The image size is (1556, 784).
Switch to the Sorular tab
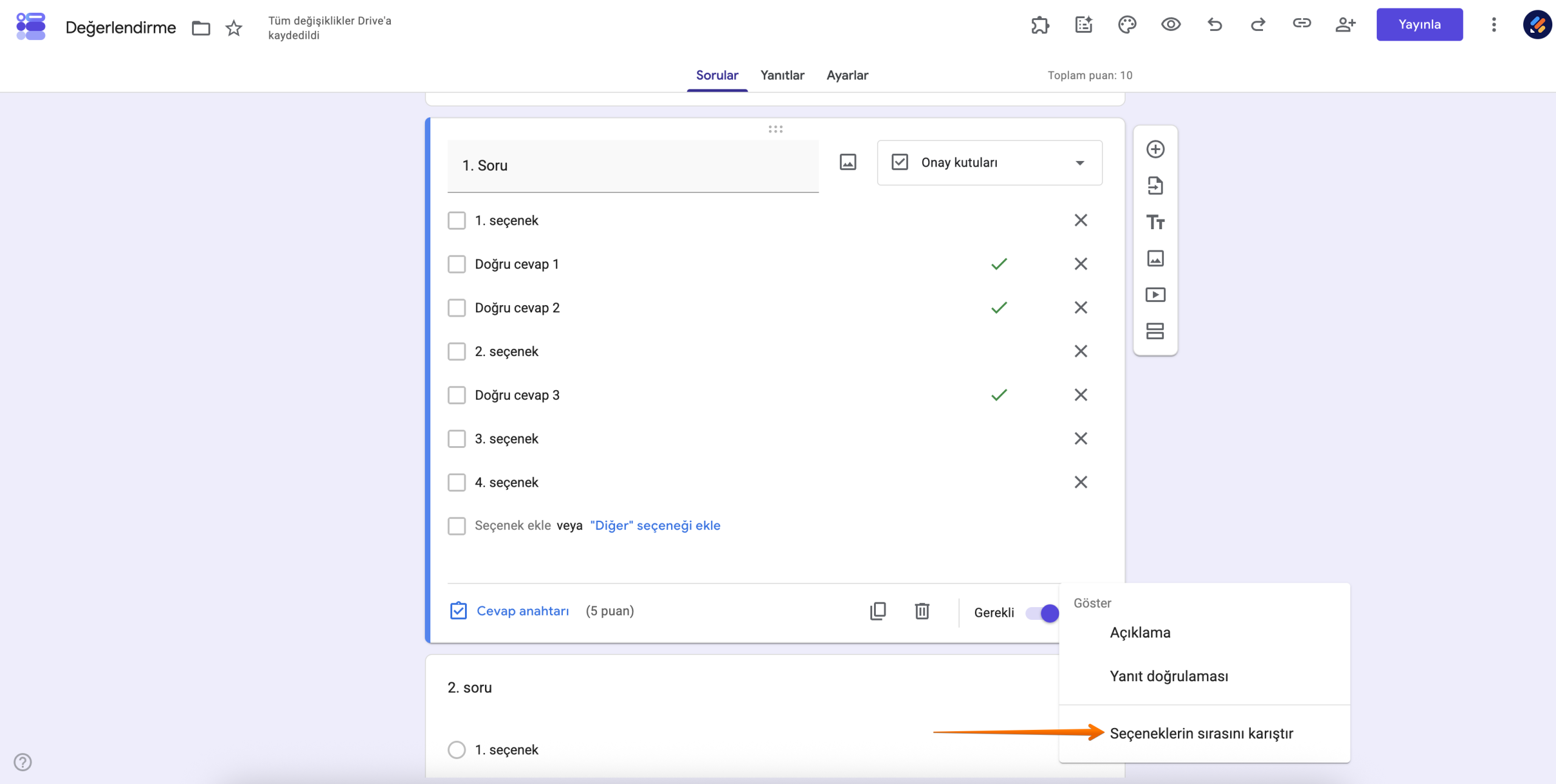click(717, 75)
